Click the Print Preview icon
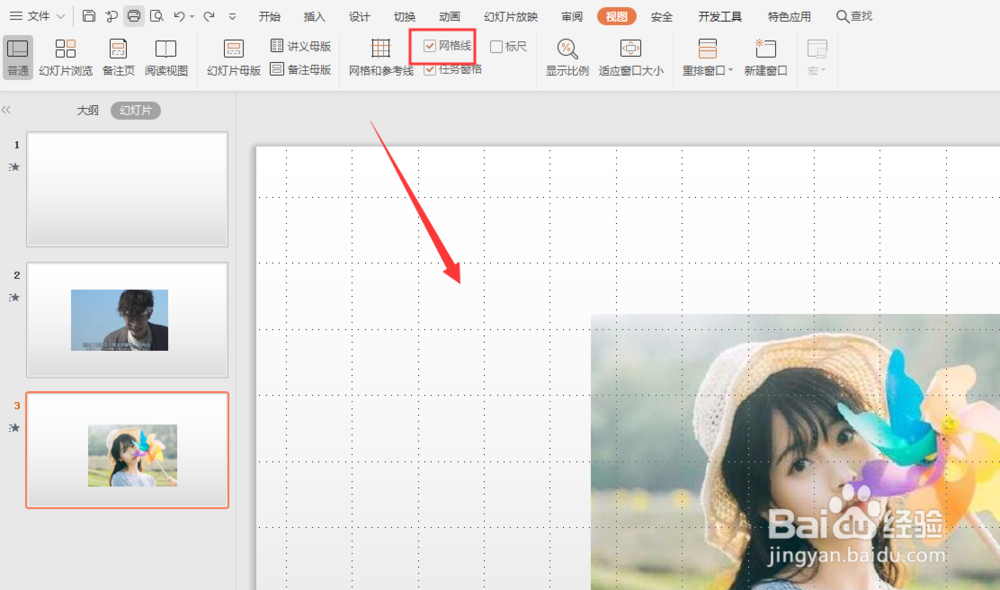The height and width of the screenshot is (590, 1000). click(156, 16)
